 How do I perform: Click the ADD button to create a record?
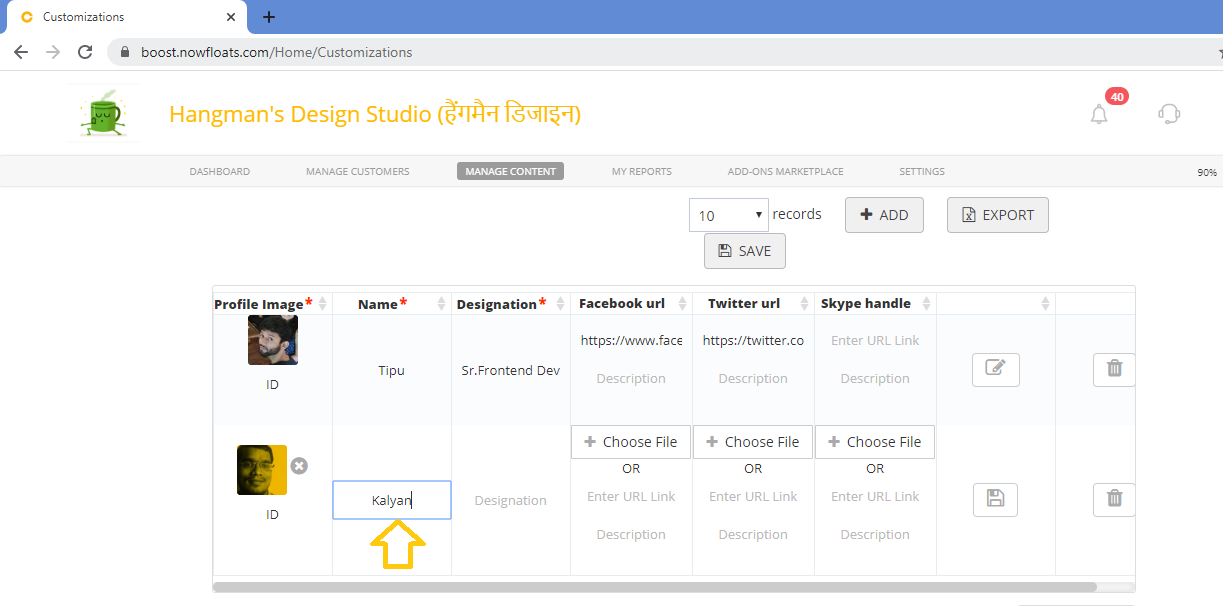click(x=884, y=215)
